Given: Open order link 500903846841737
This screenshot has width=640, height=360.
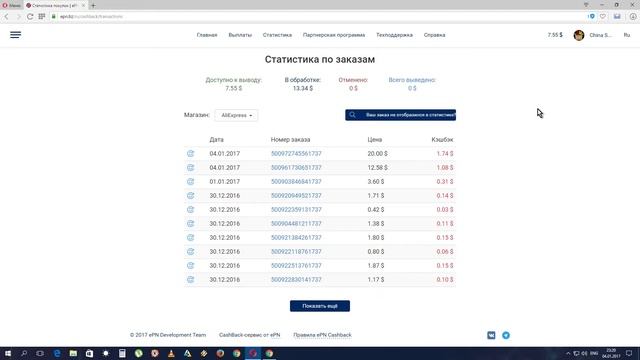Looking at the screenshot, I should coord(296,182).
